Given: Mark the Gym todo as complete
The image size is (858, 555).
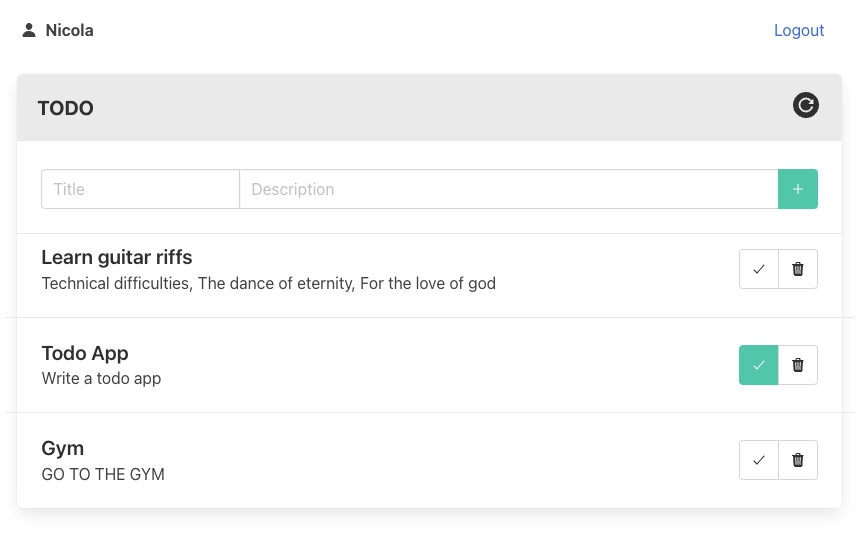Looking at the screenshot, I should point(758,460).
